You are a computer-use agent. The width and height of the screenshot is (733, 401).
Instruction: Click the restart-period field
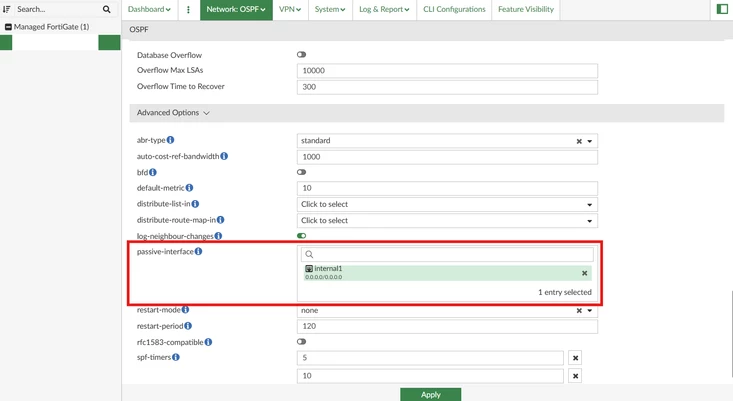(447, 326)
